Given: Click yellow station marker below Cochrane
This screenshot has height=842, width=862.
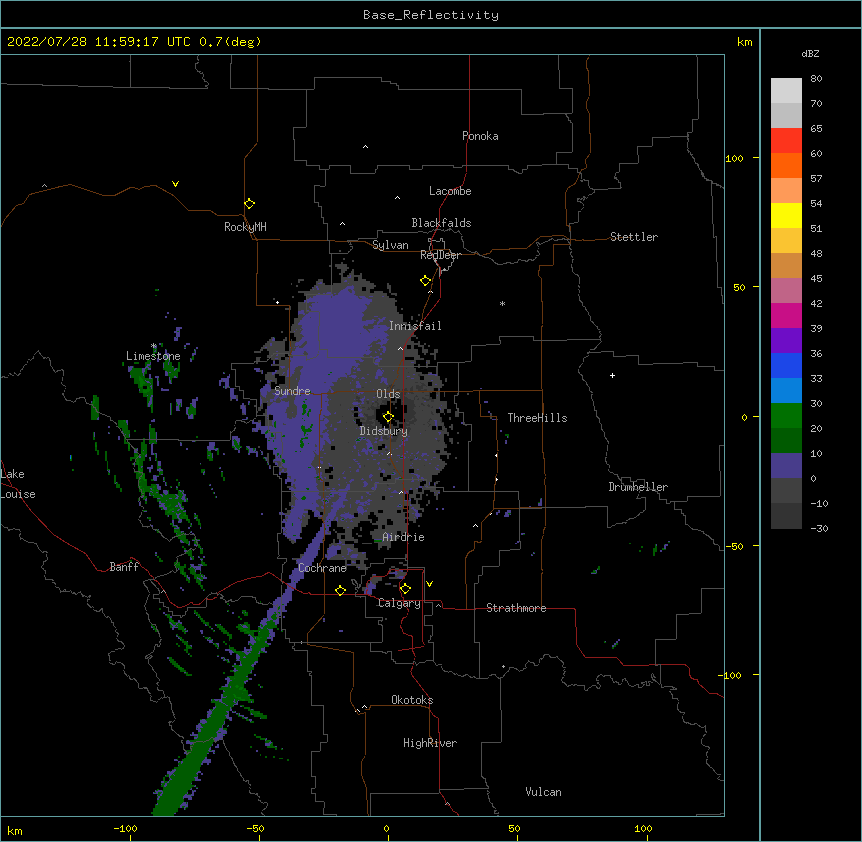Looking at the screenshot, I should pos(340,590).
